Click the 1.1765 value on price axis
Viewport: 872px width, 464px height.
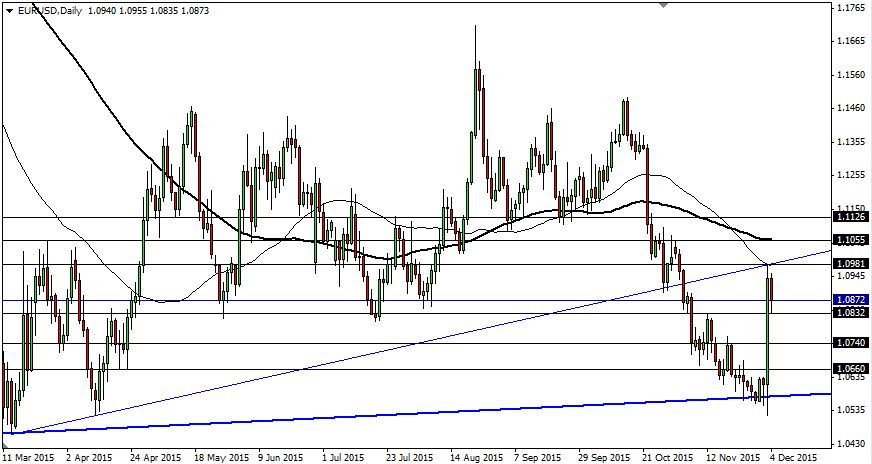click(850, 8)
